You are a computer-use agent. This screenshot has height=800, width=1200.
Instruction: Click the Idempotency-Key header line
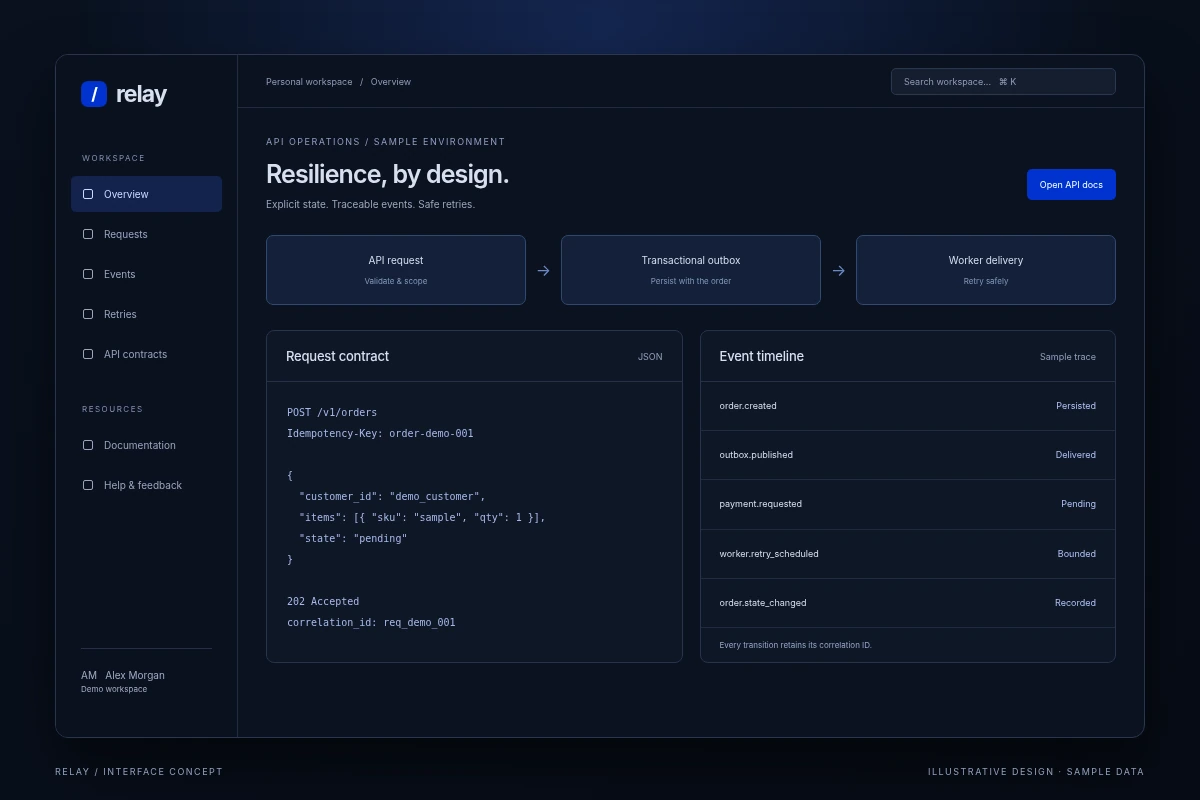click(380, 434)
